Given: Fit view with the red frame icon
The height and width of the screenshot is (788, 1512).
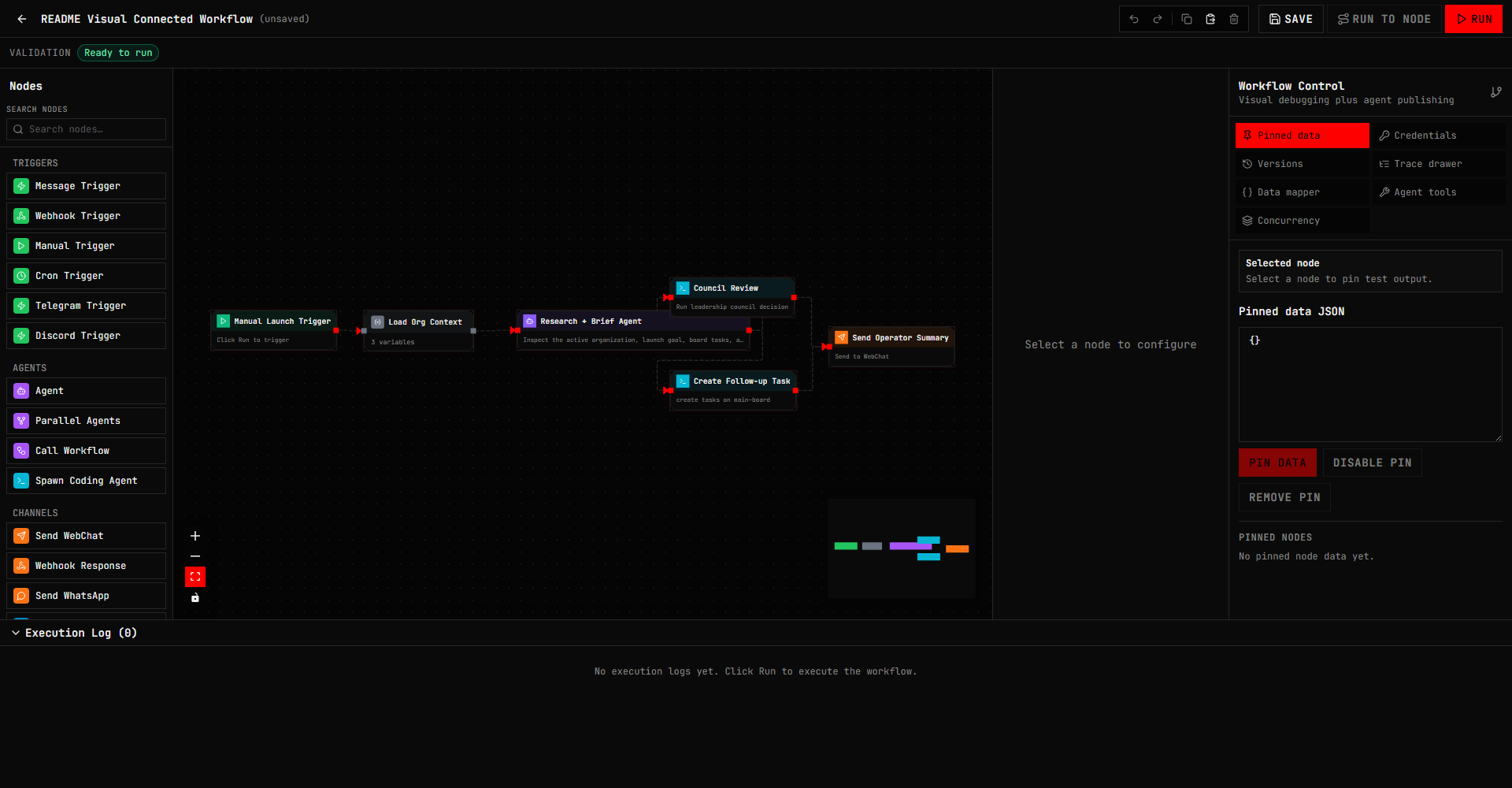Looking at the screenshot, I should click(x=195, y=577).
